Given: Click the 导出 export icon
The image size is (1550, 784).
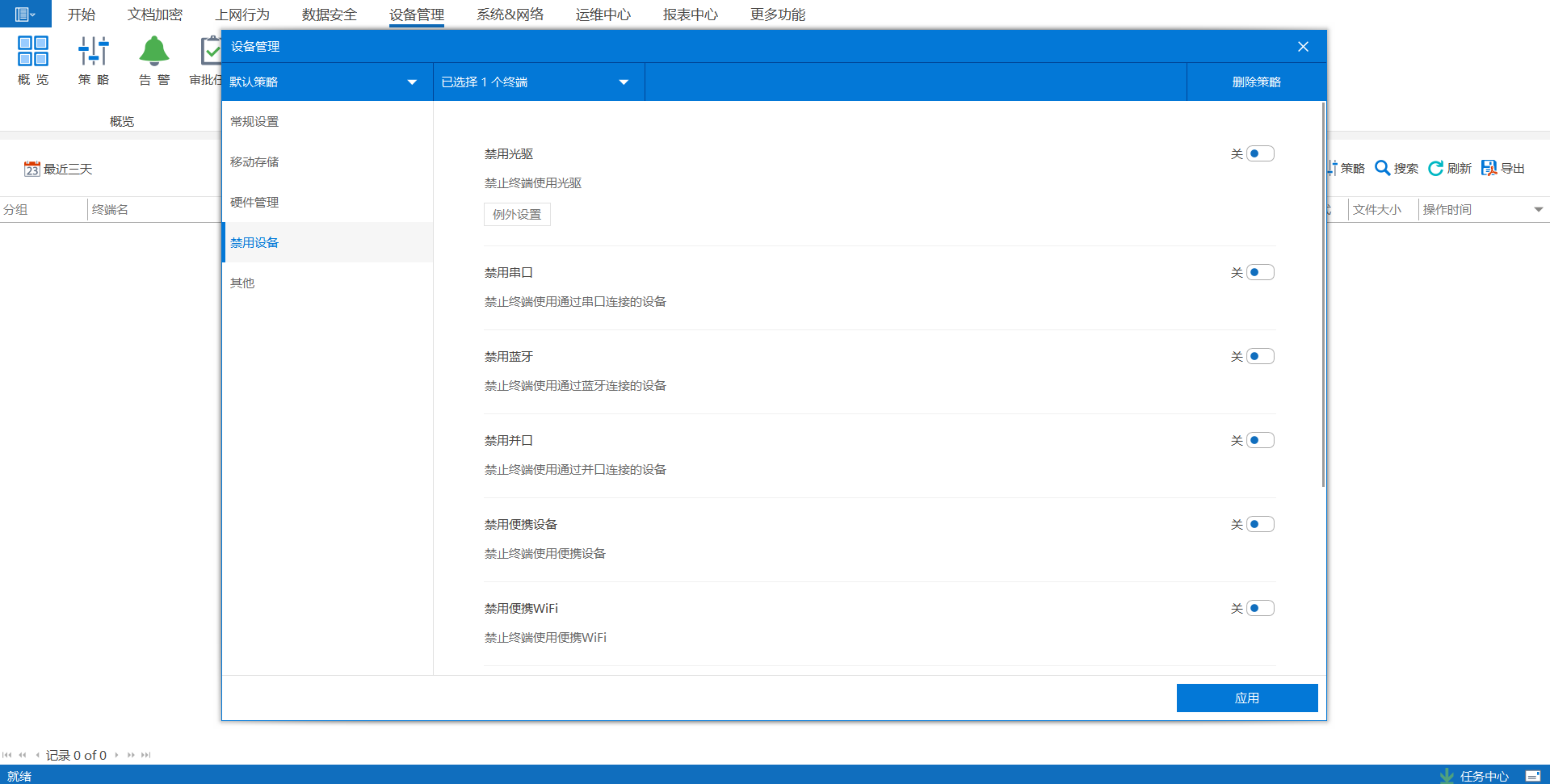Looking at the screenshot, I should [x=1489, y=168].
